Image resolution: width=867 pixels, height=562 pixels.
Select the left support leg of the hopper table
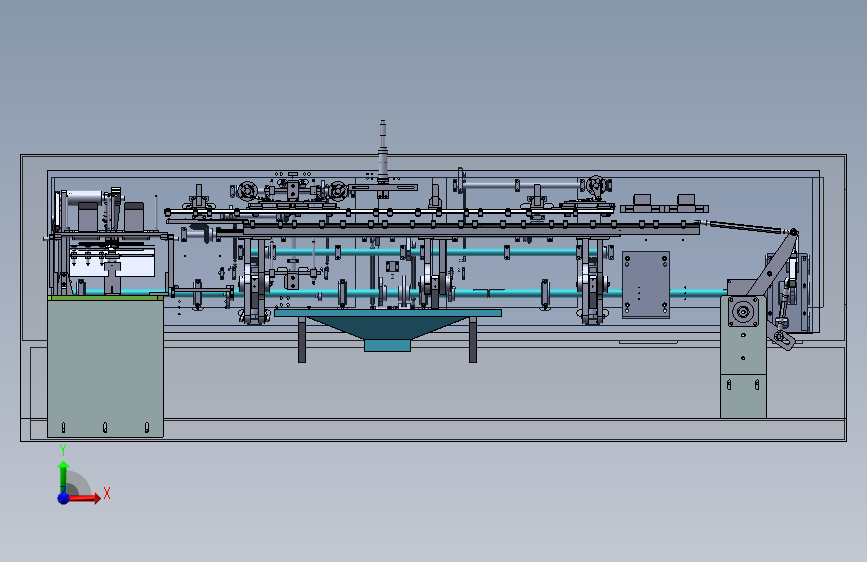[302, 340]
